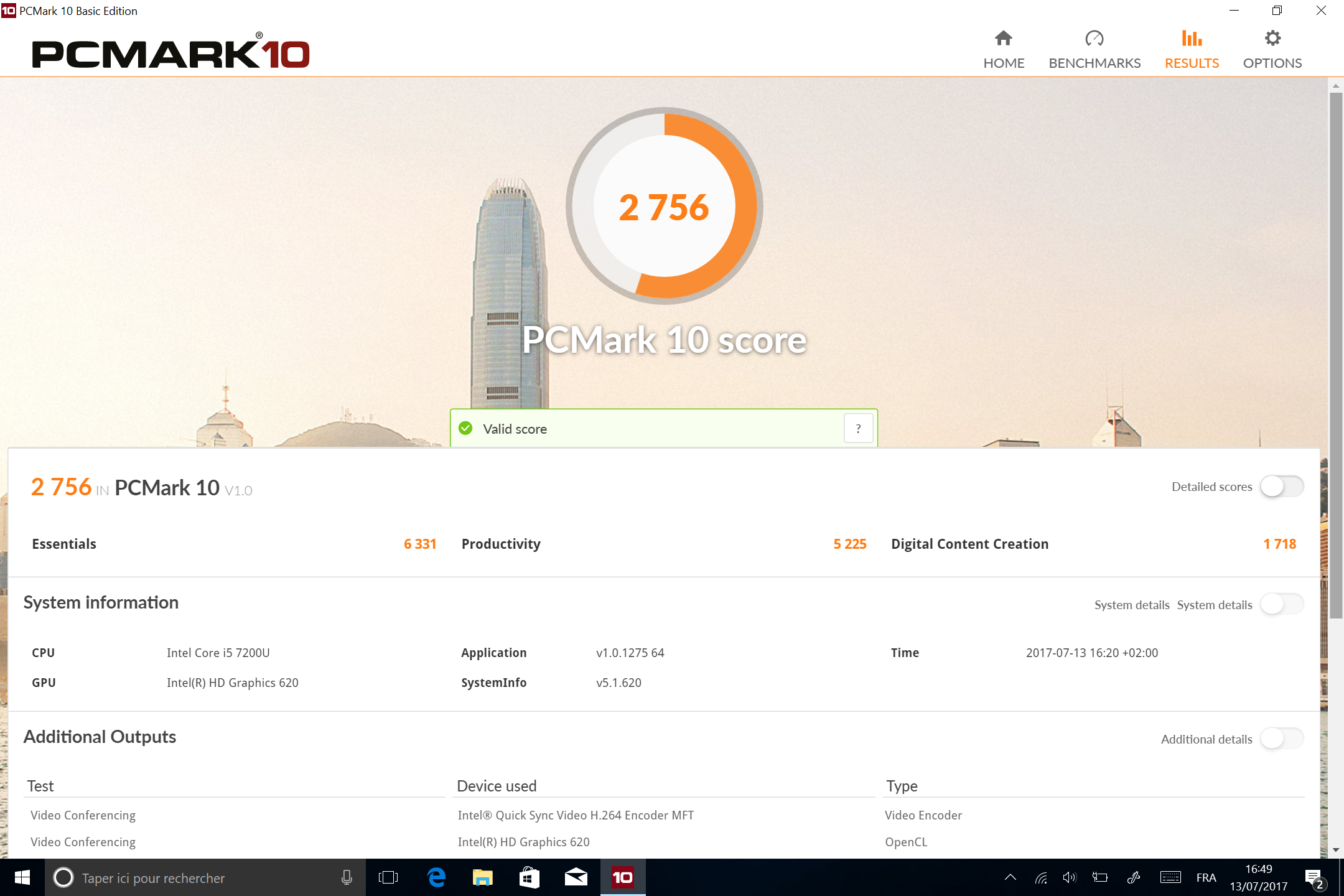Click the circular 2 756 score gauge
Screen dimensions: 1344x896
tap(664, 206)
